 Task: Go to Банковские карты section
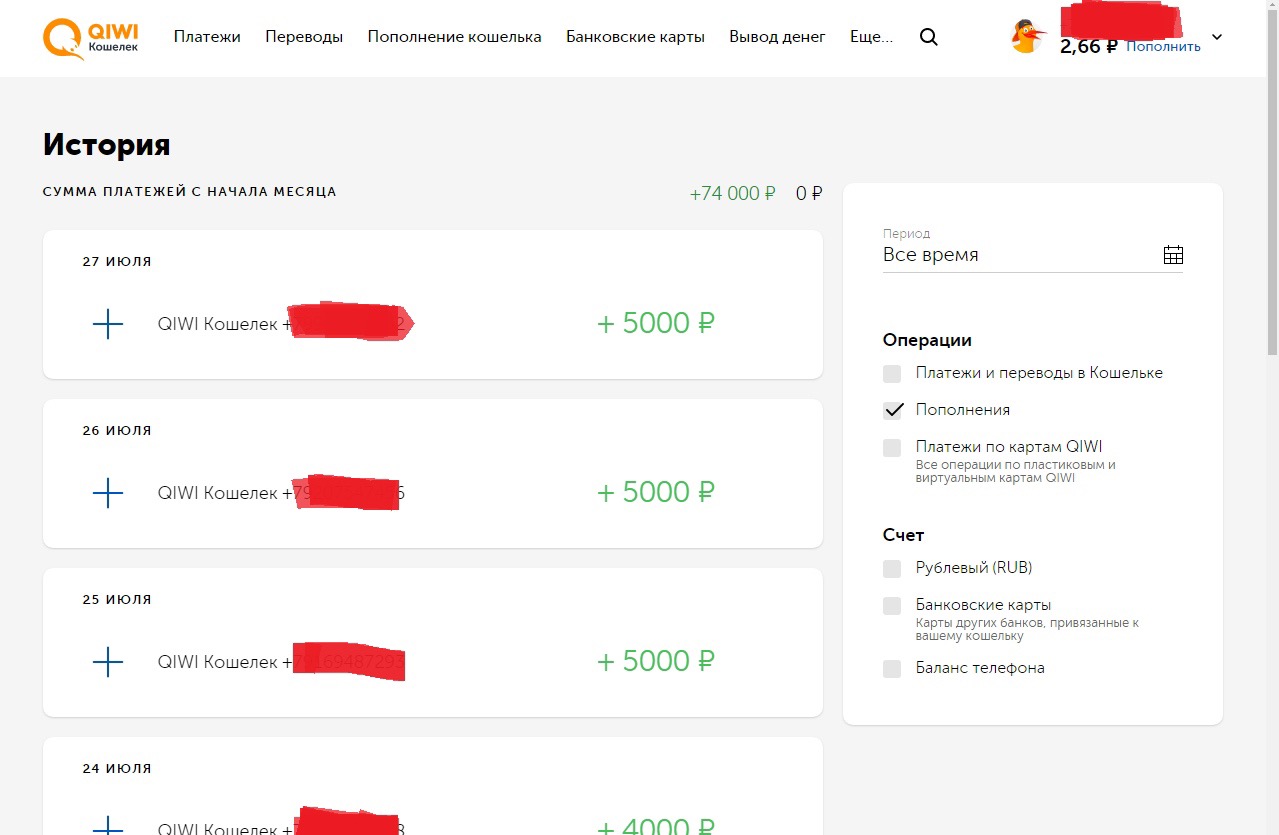click(x=635, y=37)
